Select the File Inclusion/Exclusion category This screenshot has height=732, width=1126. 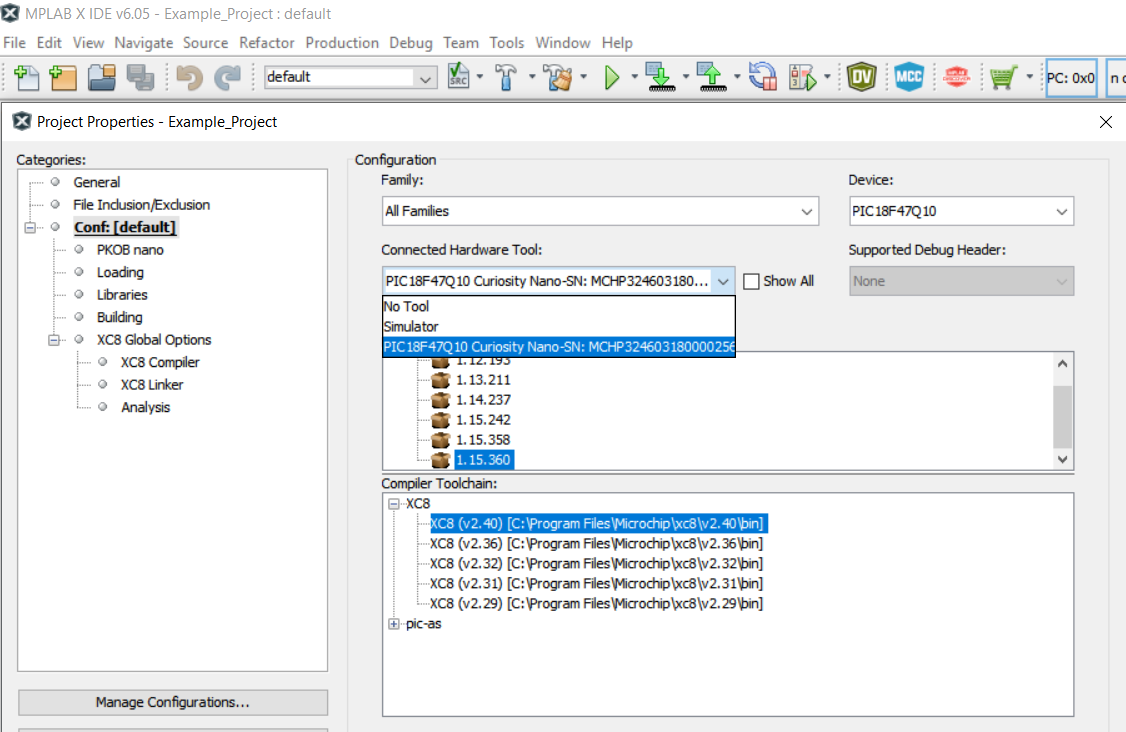click(141, 205)
